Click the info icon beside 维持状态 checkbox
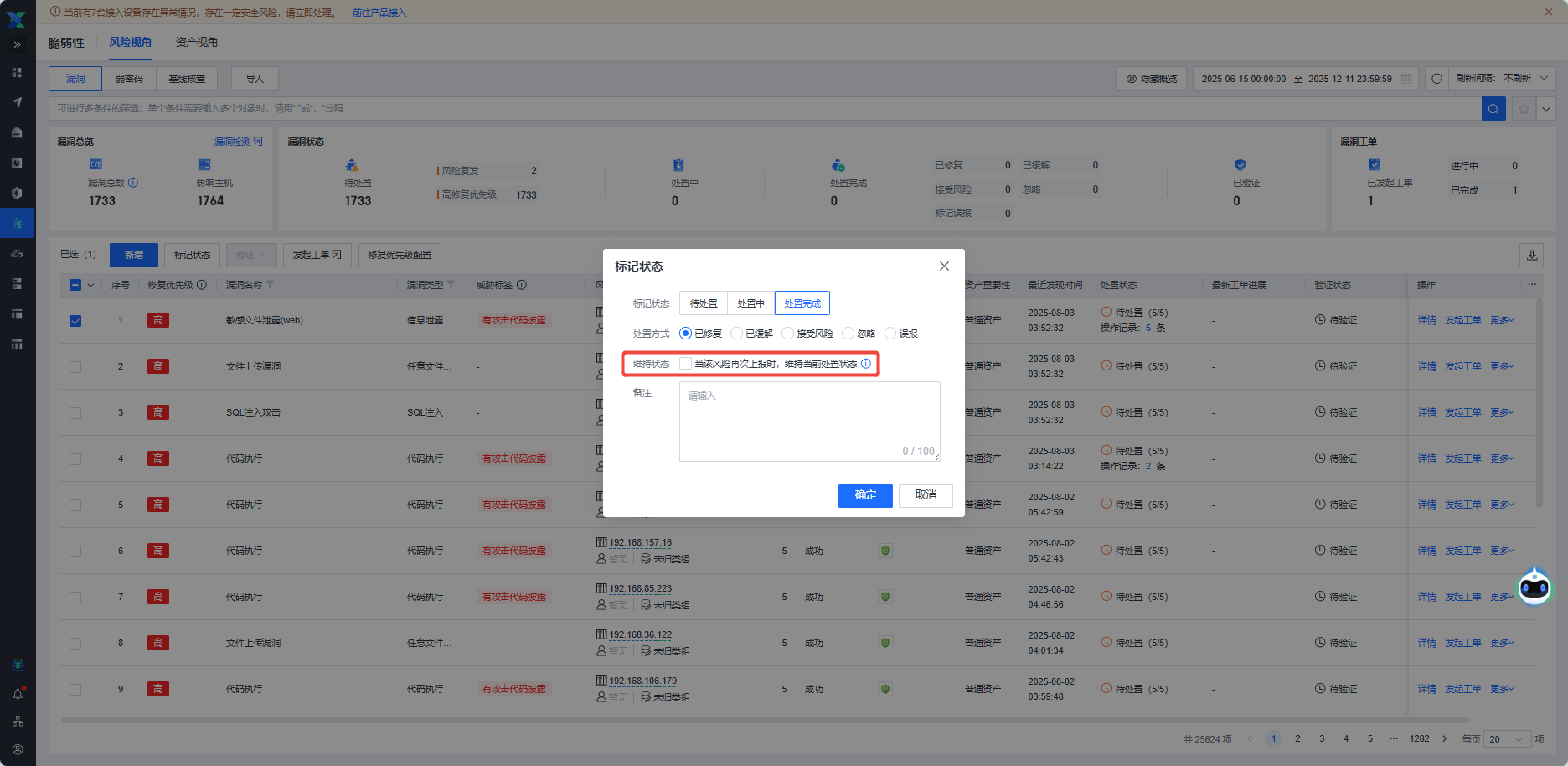Image resolution: width=1568 pixels, height=766 pixels. 866,364
